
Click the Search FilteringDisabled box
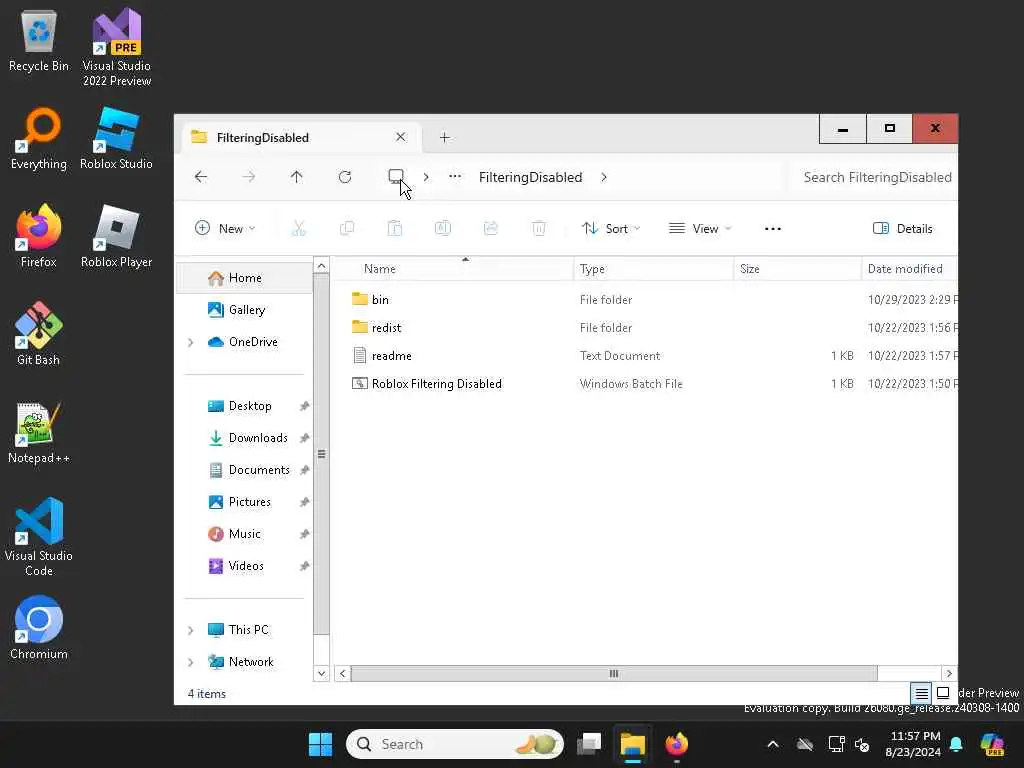pyautogui.click(x=872, y=177)
